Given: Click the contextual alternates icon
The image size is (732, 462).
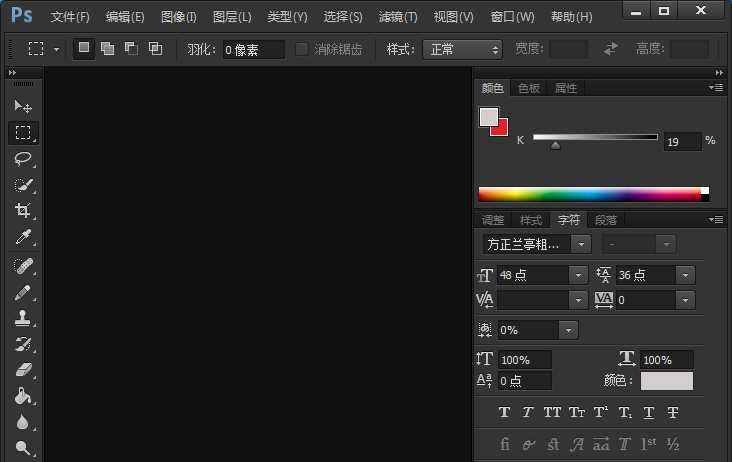Looking at the screenshot, I should 528,444.
